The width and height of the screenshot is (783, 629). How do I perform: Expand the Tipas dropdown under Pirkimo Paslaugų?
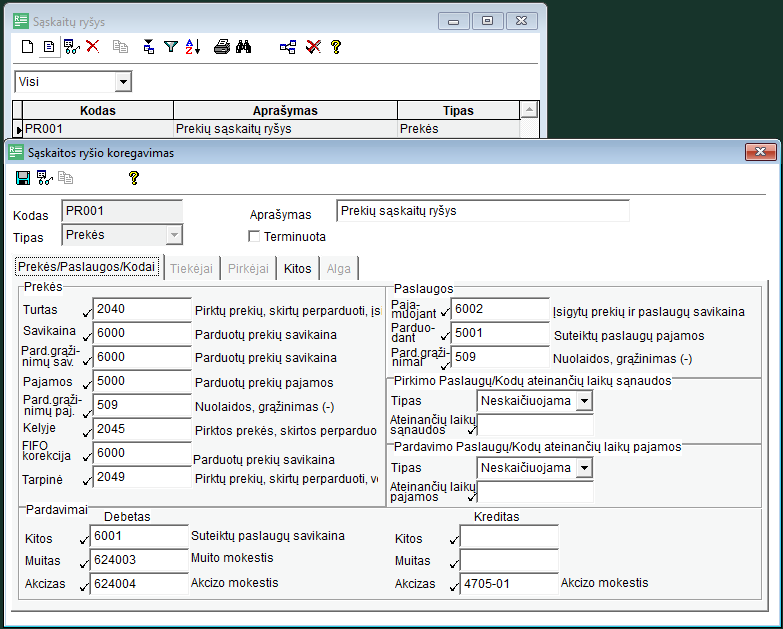584,401
